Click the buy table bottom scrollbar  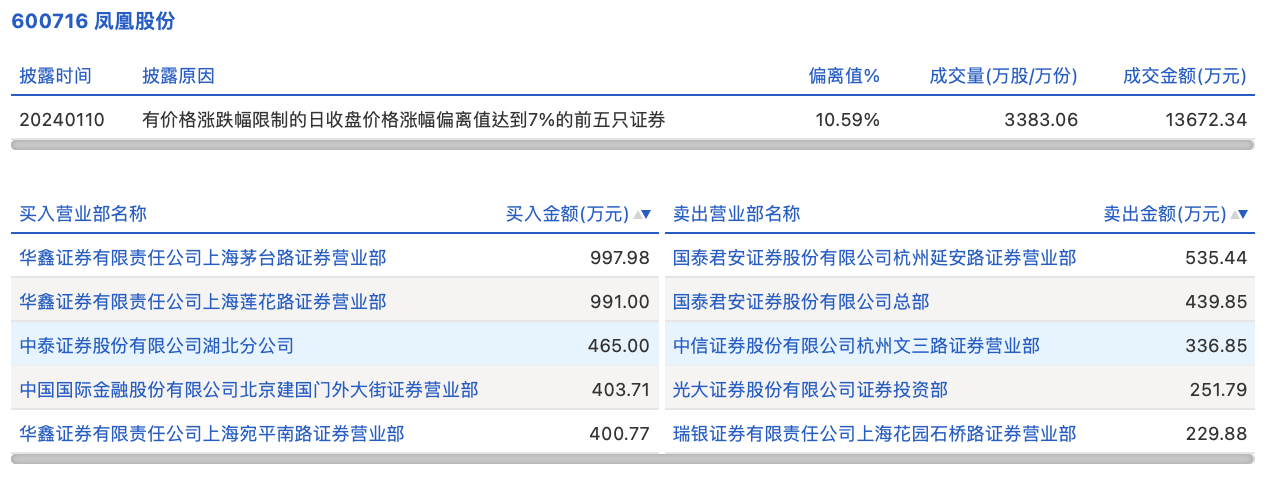click(x=334, y=459)
